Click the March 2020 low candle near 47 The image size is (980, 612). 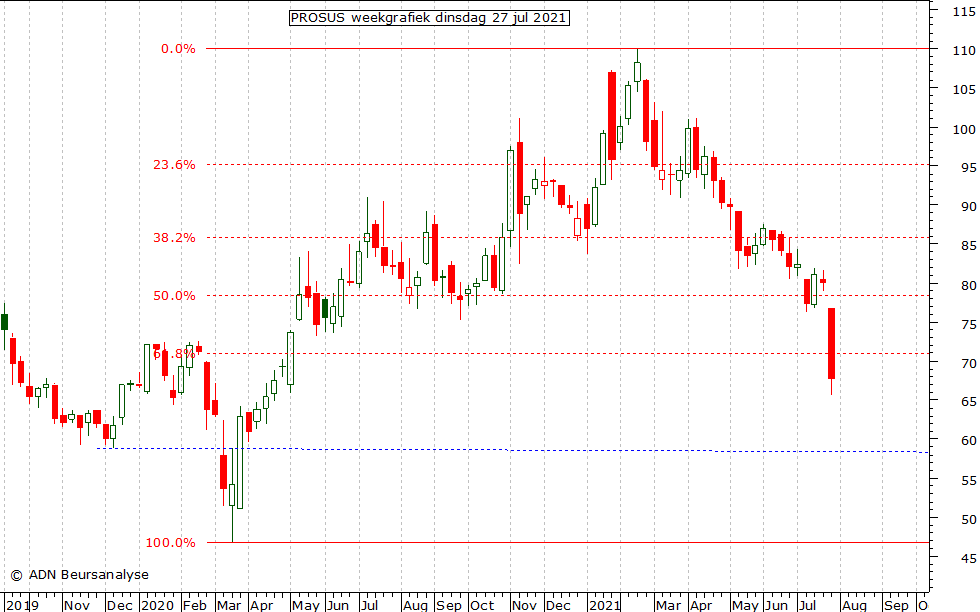[x=232, y=493]
